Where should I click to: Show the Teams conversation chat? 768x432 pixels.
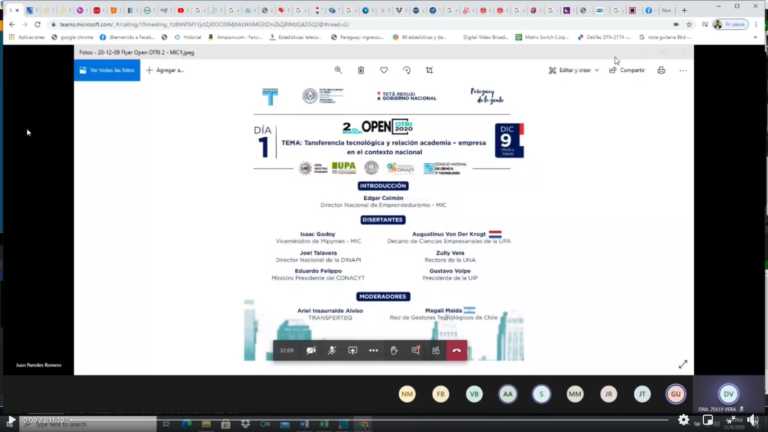pyautogui.click(x=415, y=351)
